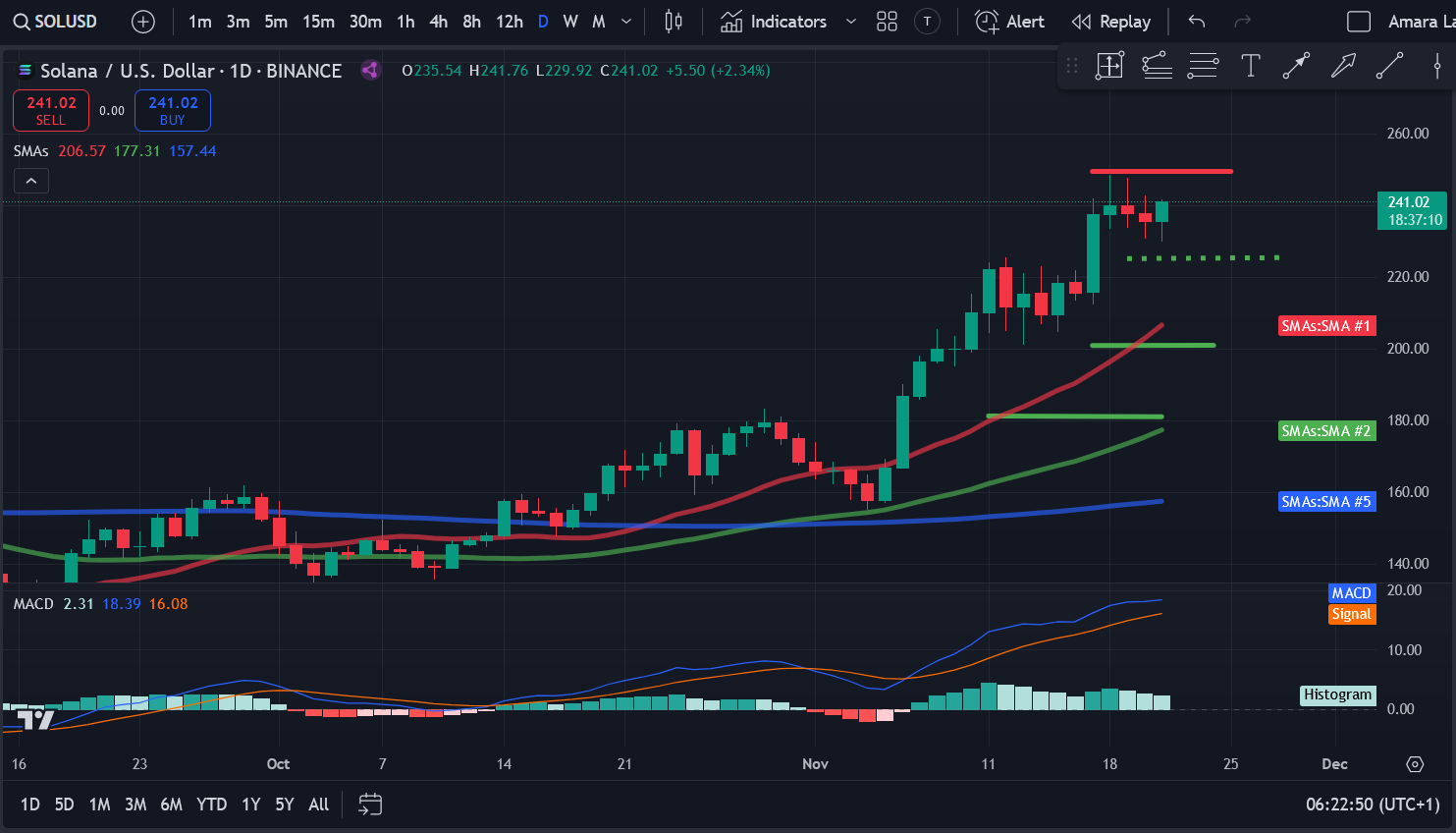
Task: Set range to 3M
Action: click(x=135, y=805)
